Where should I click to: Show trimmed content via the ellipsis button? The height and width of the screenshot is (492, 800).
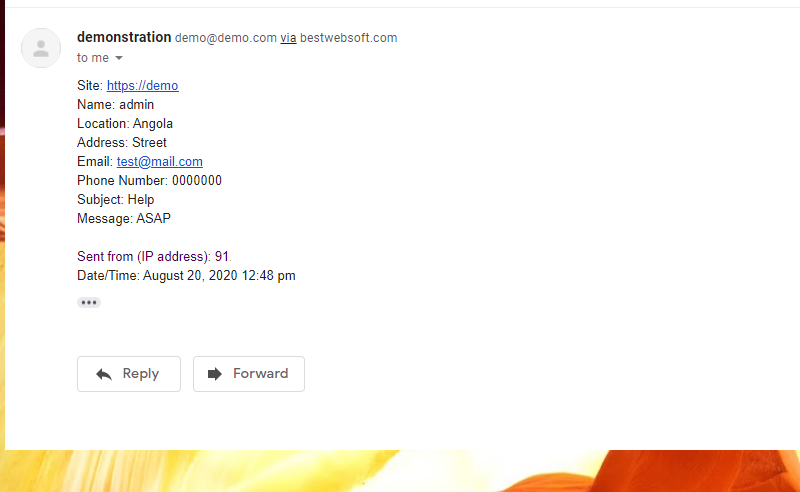click(x=89, y=303)
